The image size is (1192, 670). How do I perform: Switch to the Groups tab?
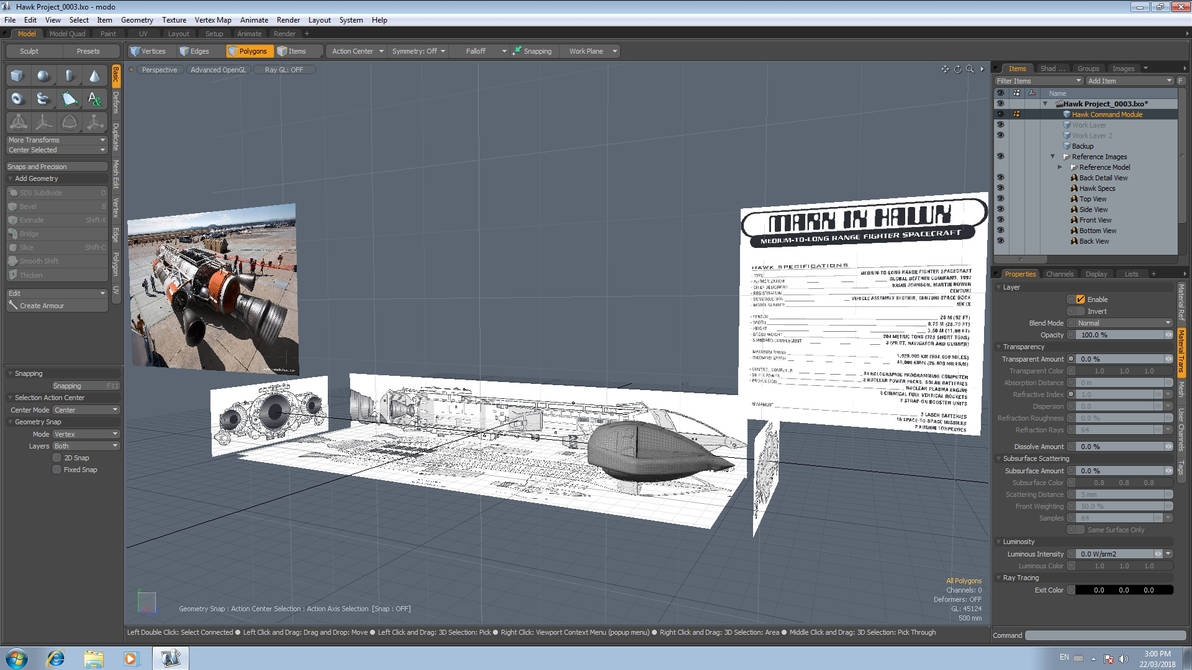point(1088,68)
